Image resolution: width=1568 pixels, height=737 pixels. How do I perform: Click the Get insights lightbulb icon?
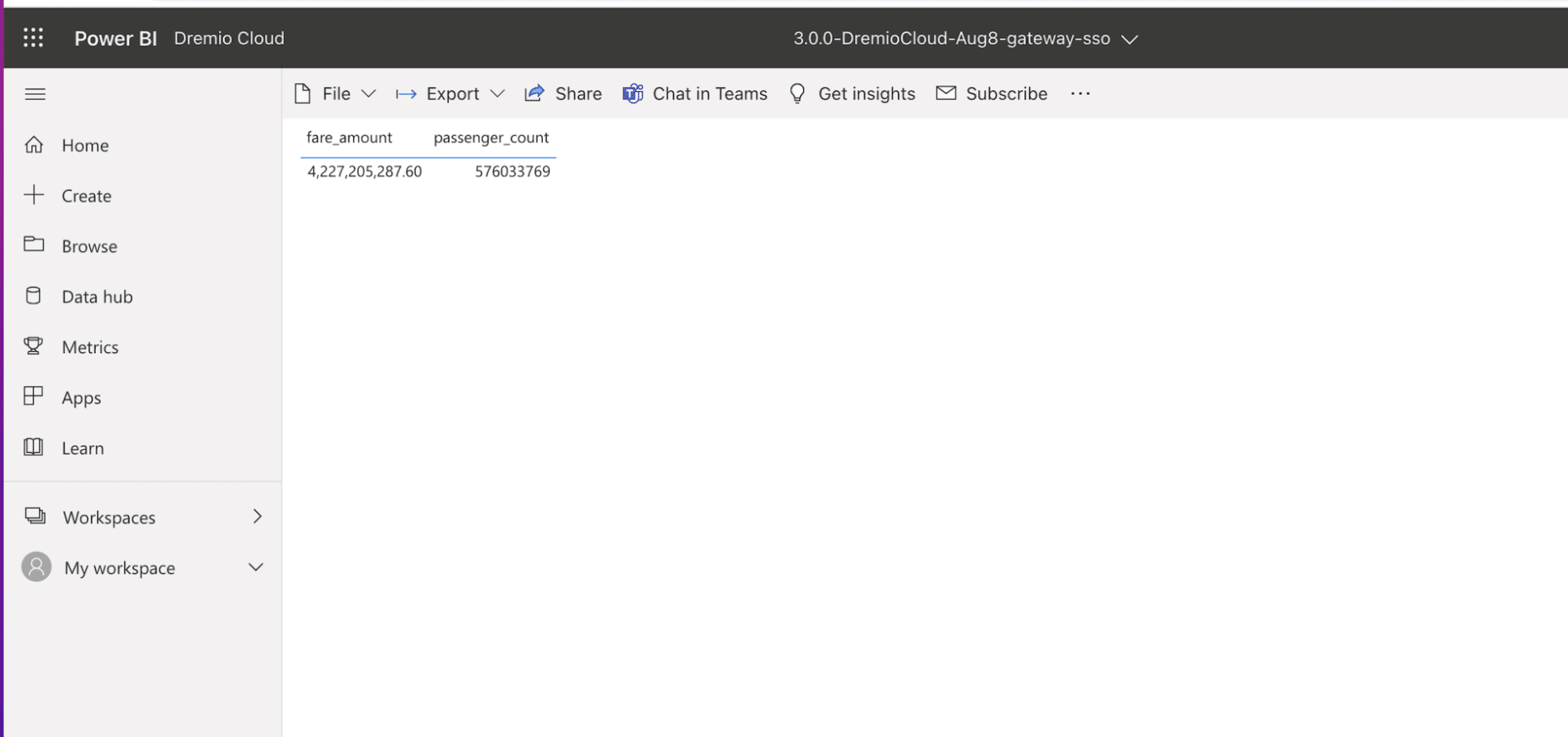click(x=797, y=93)
